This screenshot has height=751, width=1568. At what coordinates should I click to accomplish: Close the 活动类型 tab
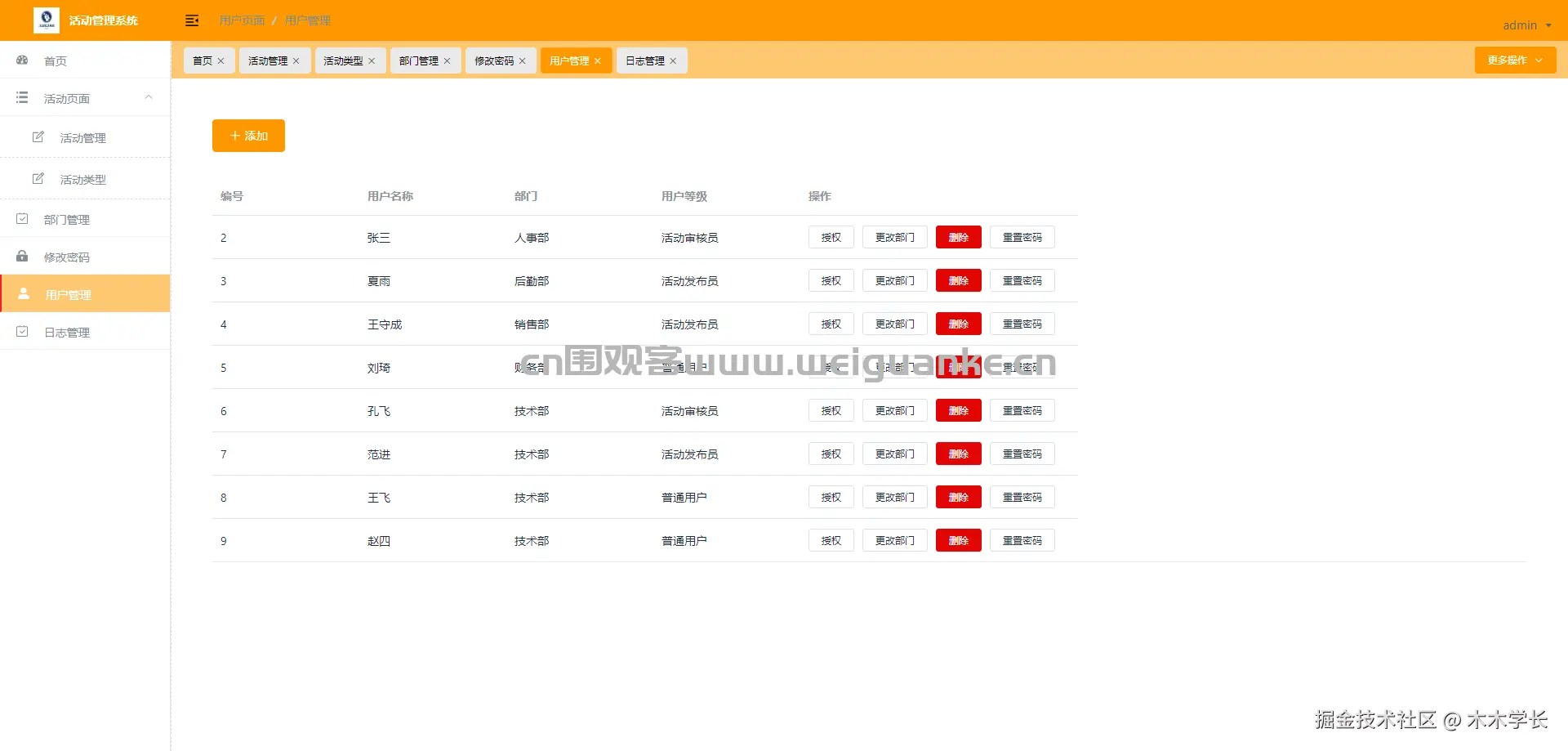point(372,61)
